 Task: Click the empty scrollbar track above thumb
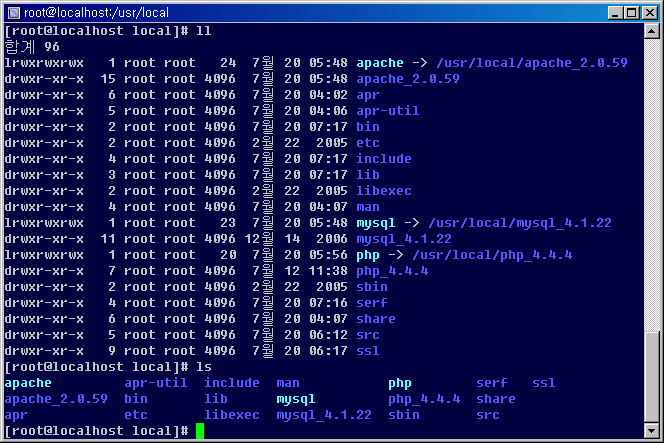pyautogui.click(x=651, y=185)
